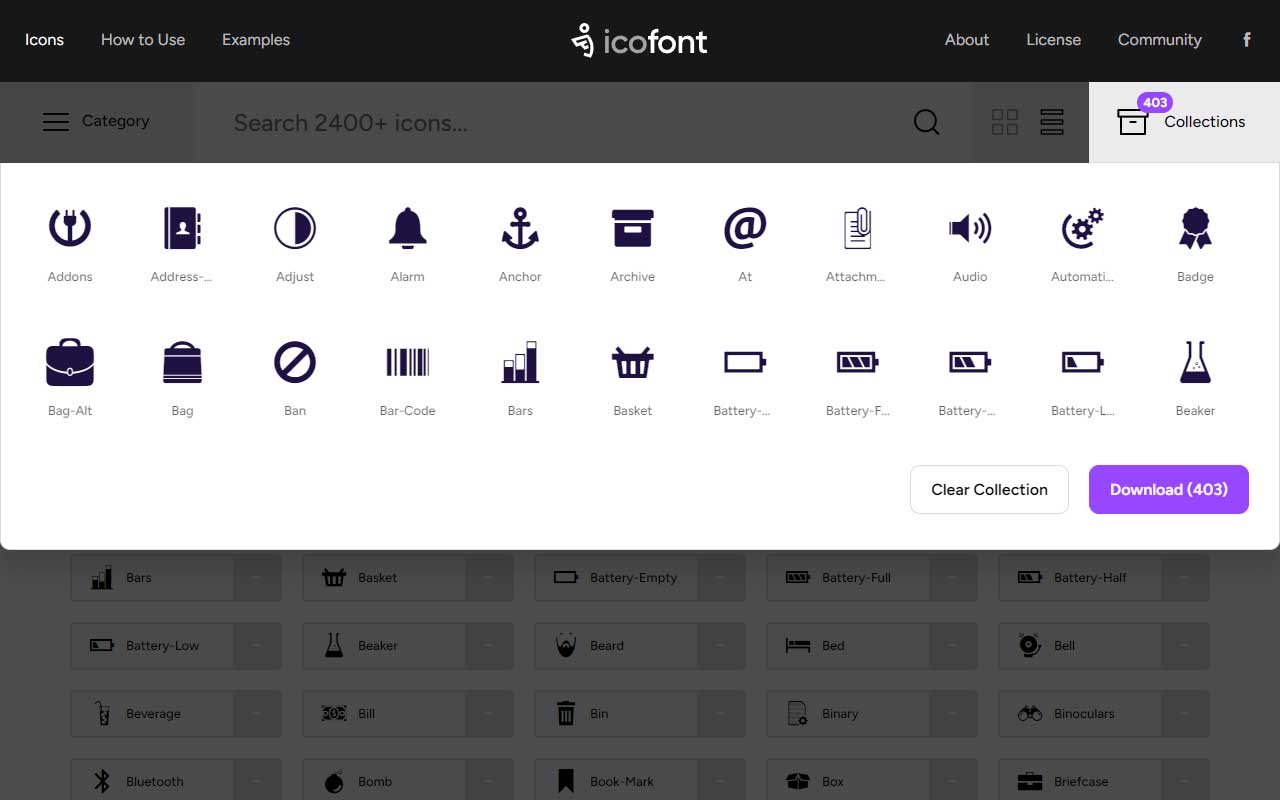This screenshot has width=1280, height=800.
Task: Click the icofont logo
Action: tap(640, 40)
